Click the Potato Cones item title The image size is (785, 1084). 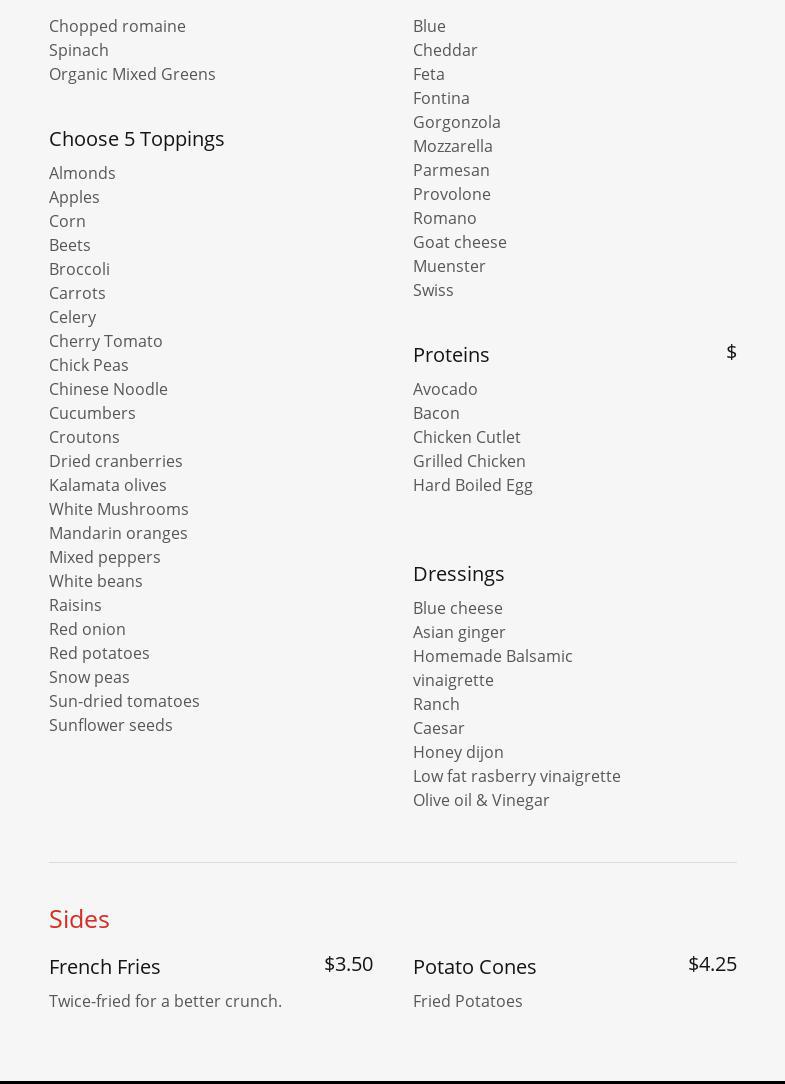pos(475,967)
